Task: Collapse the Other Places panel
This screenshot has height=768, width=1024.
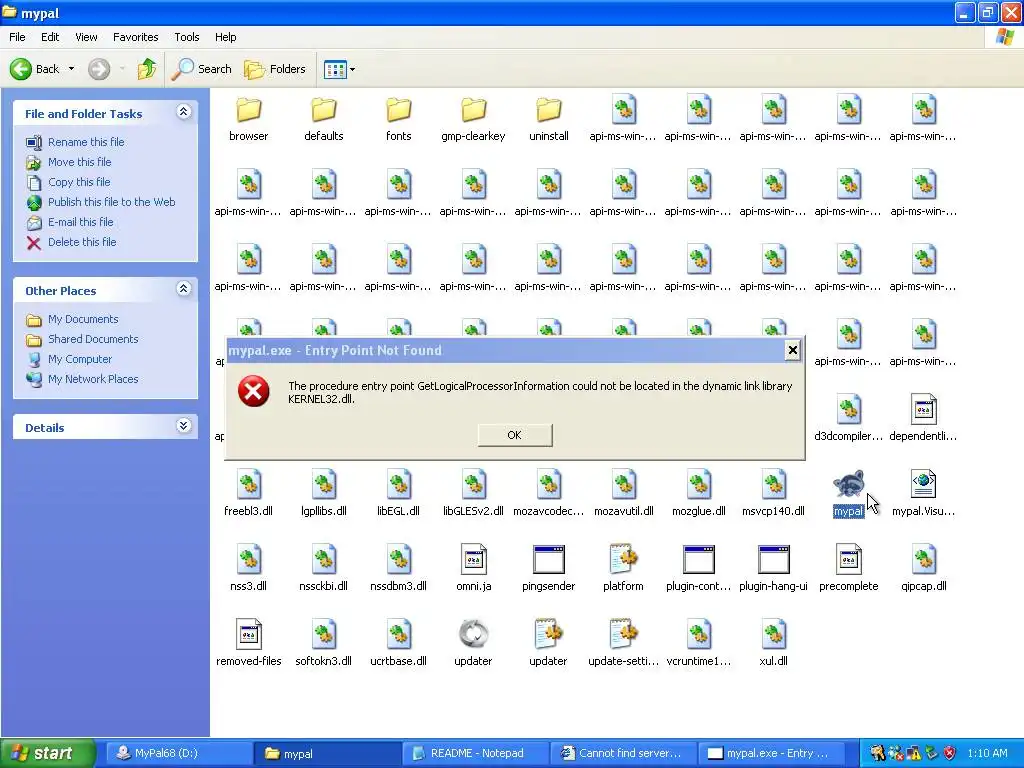Action: [184, 289]
